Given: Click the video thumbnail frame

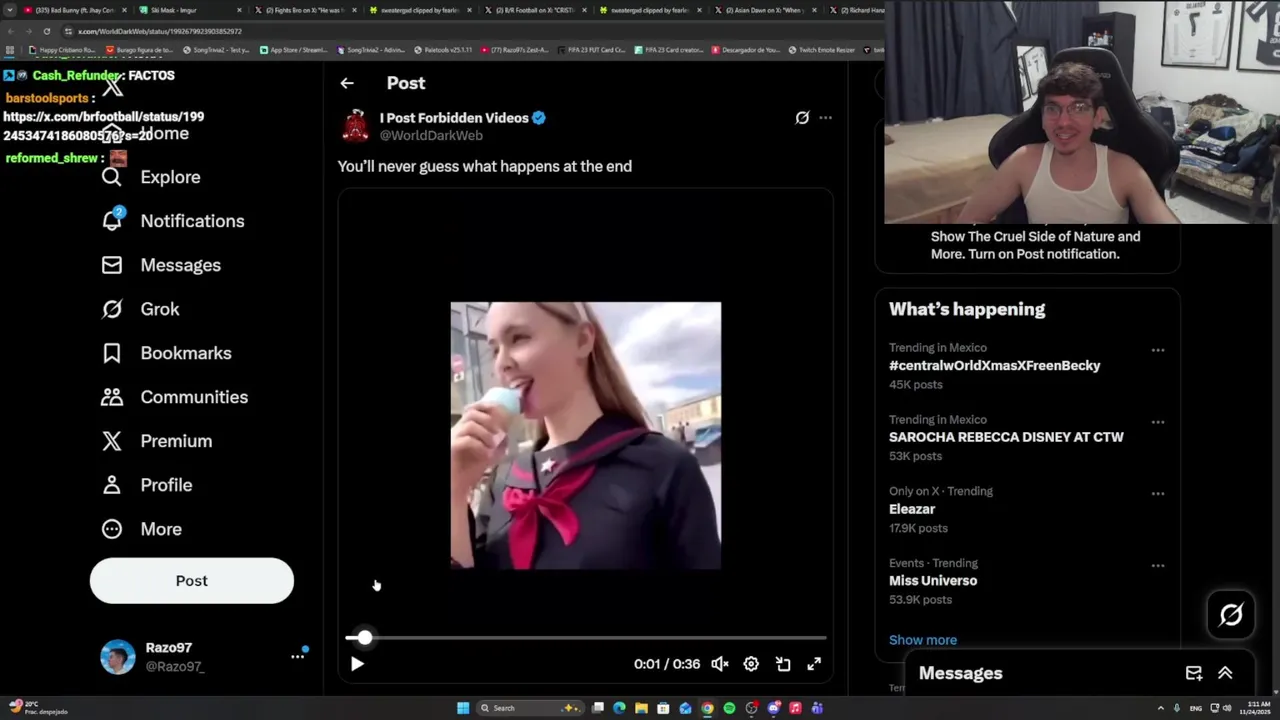Looking at the screenshot, I should point(585,435).
